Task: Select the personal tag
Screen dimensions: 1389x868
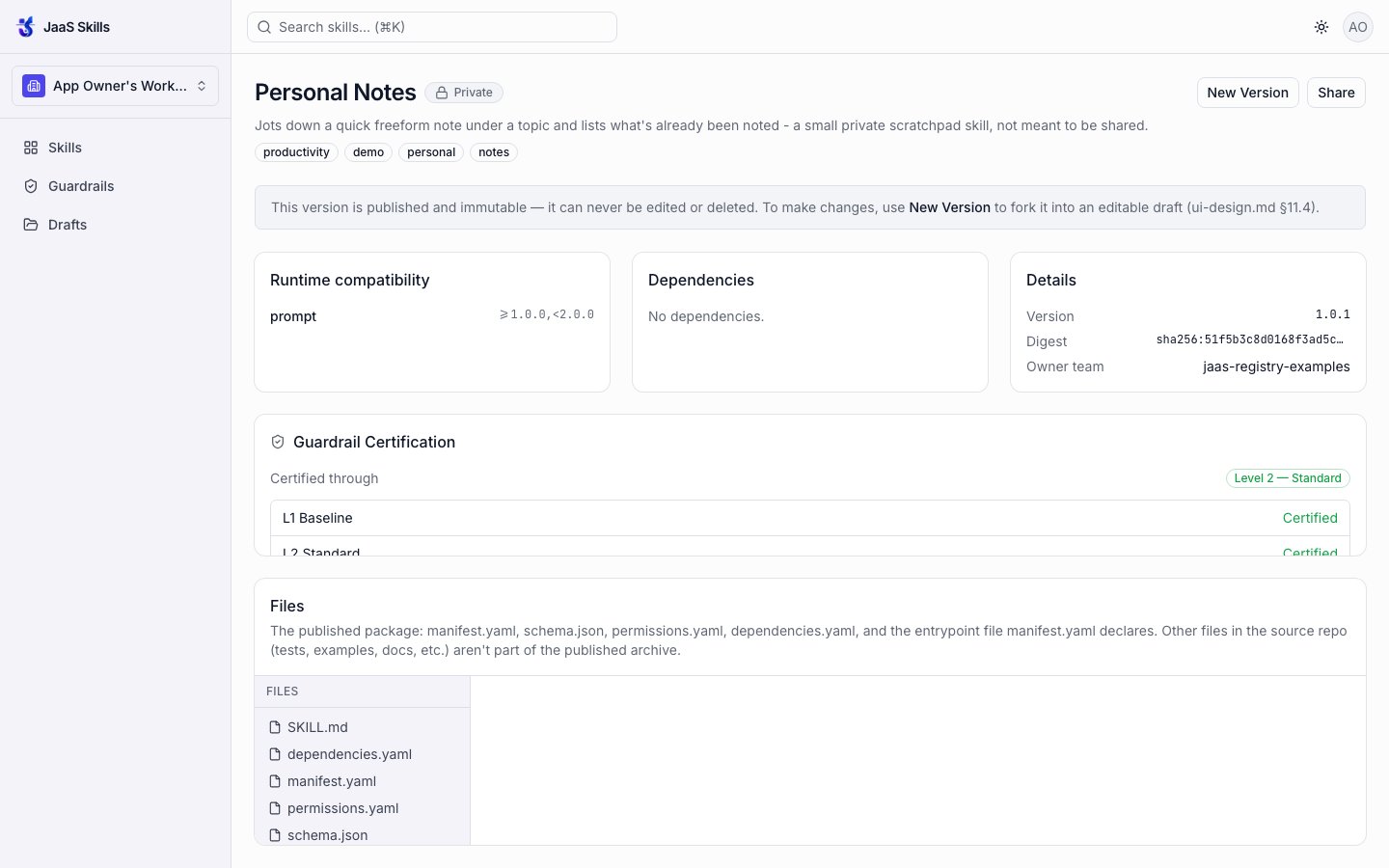Action: 431,152
